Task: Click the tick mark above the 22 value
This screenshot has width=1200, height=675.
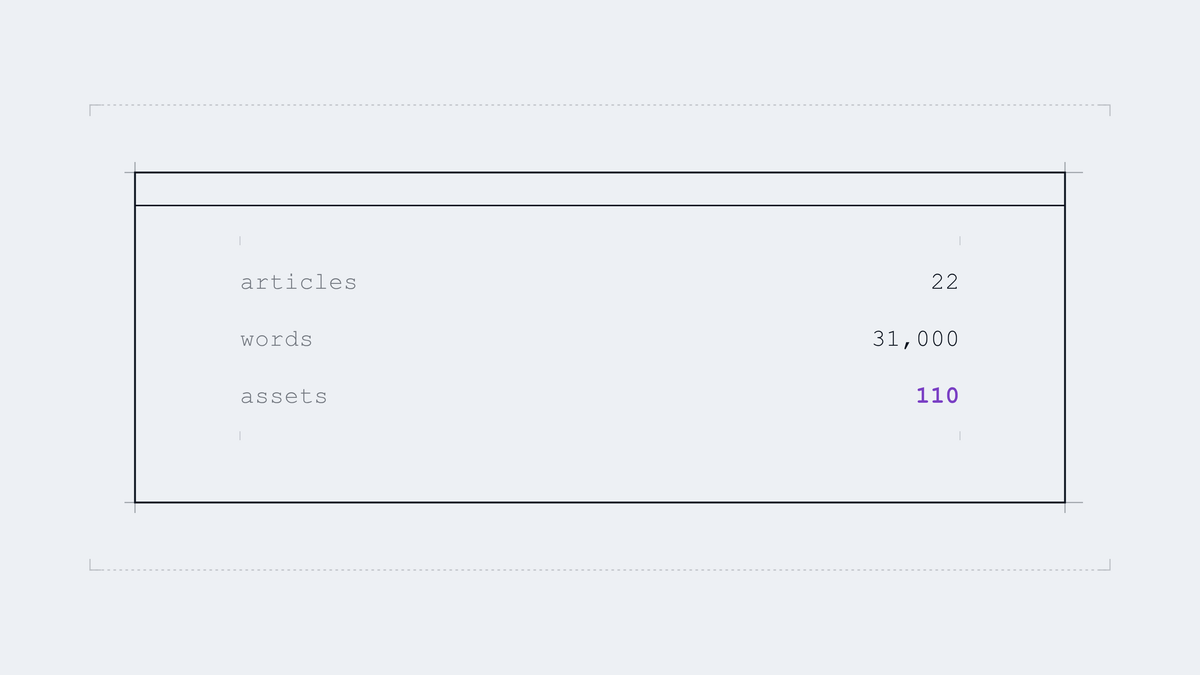Action: [x=960, y=240]
